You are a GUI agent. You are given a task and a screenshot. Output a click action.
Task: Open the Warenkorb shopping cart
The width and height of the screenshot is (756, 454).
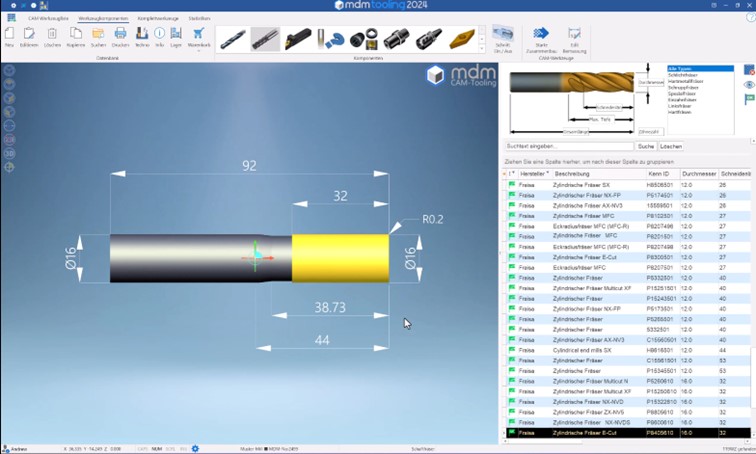coord(198,33)
